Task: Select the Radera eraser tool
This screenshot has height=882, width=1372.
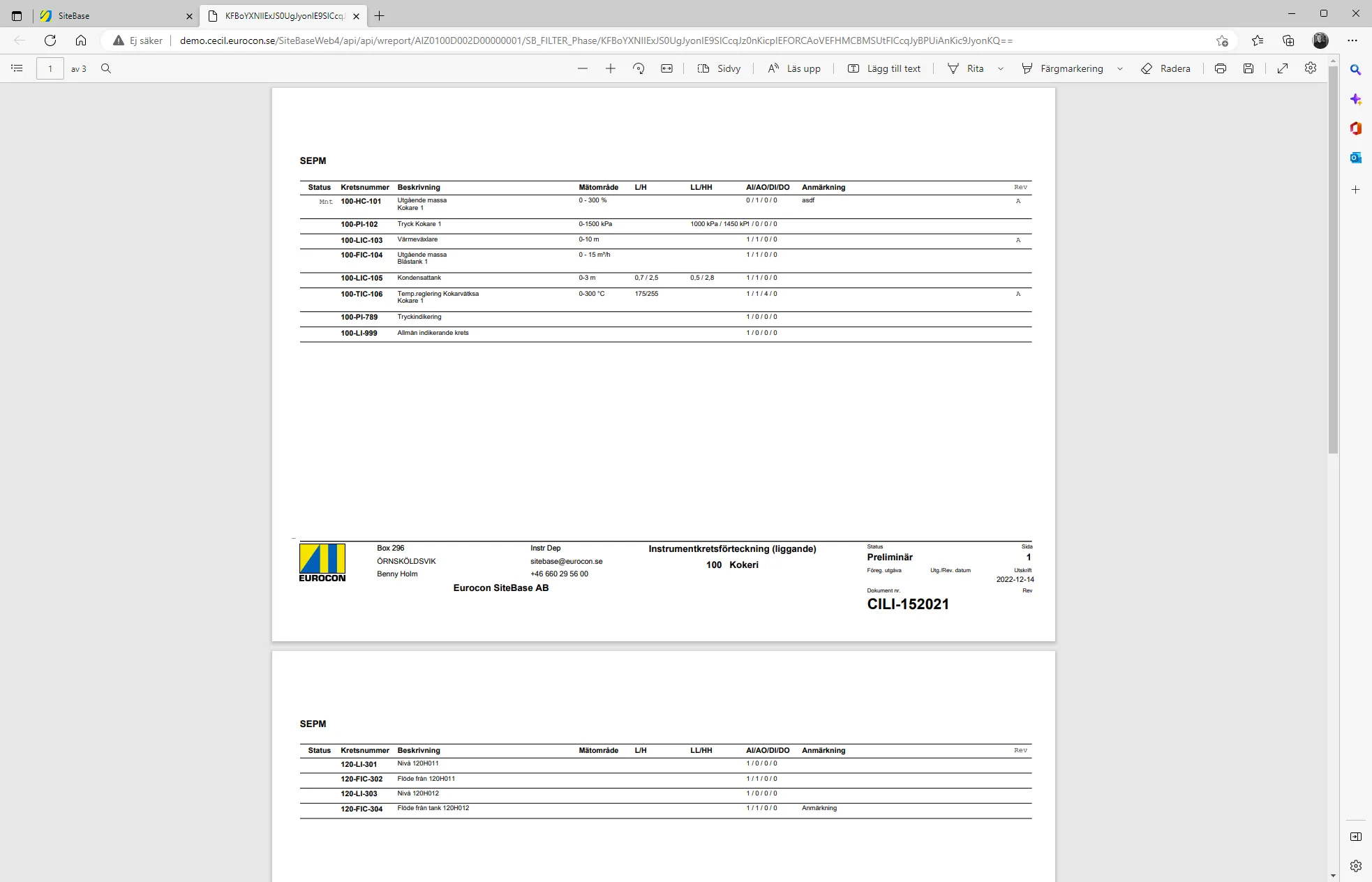Action: pos(1165,68)
